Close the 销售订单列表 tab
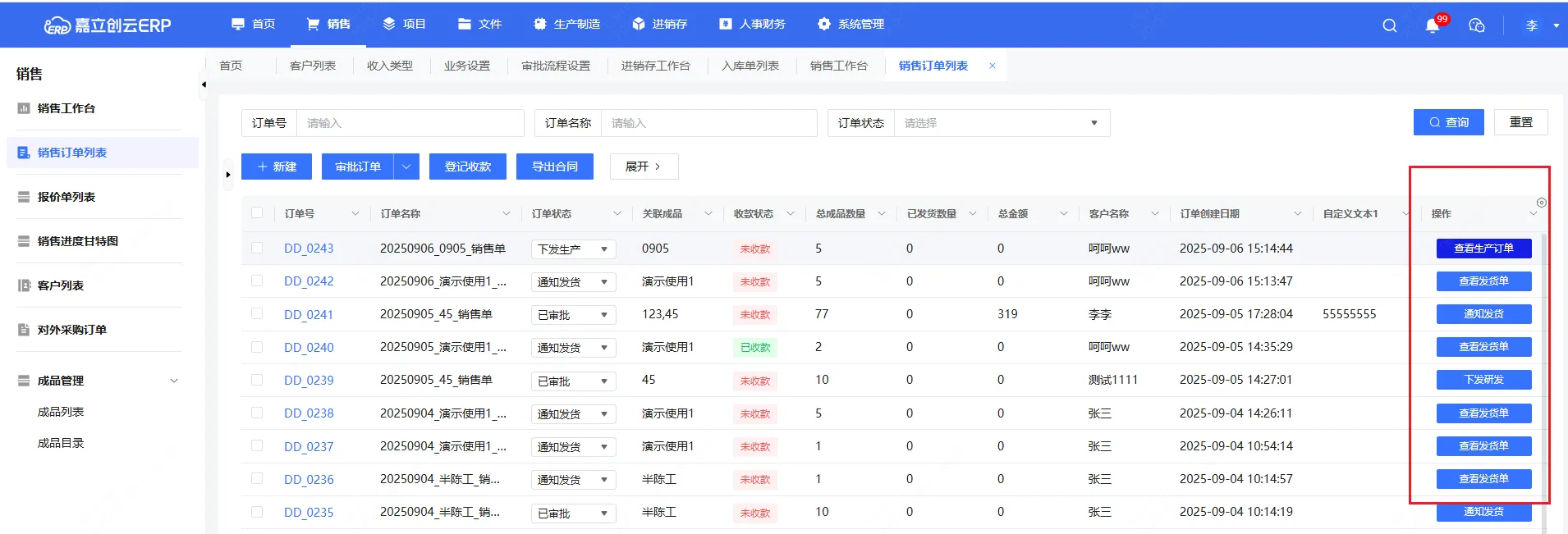The height and width of the screenshot is (534, 1568). tap(992, 66)
